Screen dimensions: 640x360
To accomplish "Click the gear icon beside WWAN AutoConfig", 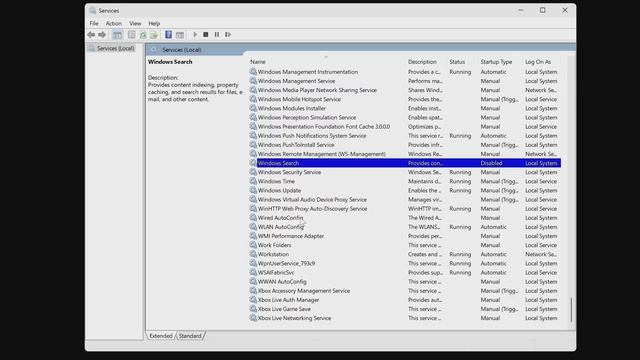I will coord(253,281).
